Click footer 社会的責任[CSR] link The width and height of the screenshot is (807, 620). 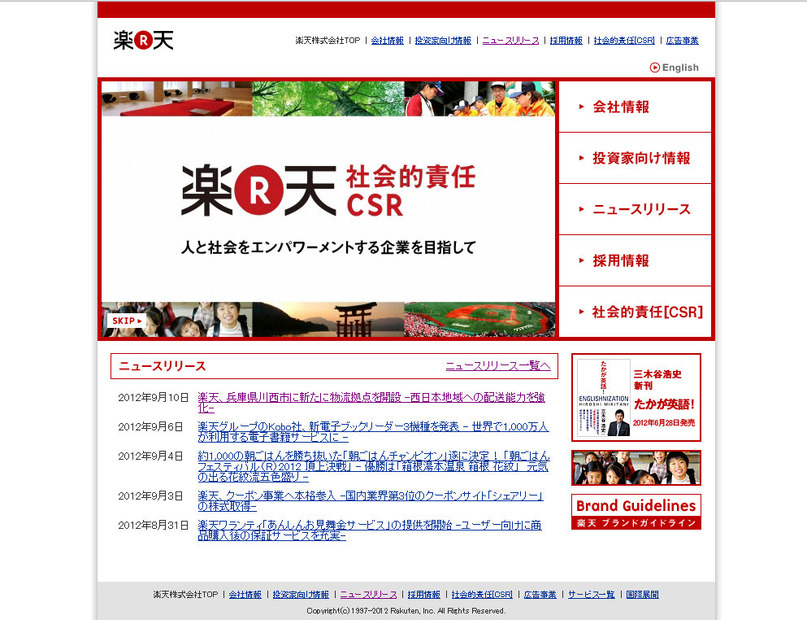click(482, 594)
